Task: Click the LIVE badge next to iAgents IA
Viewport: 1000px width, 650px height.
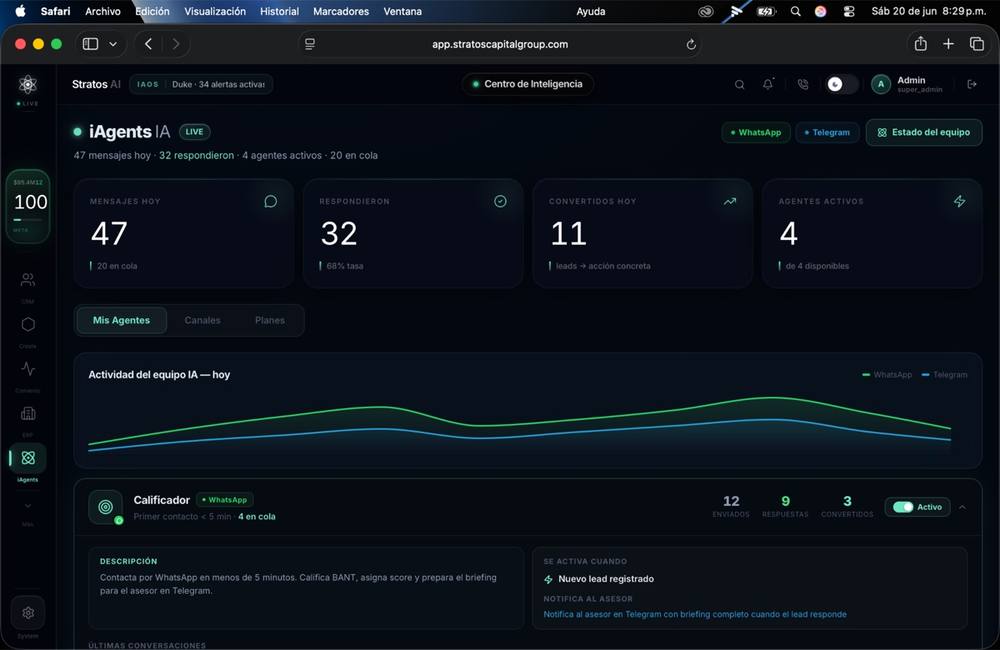Action: (195, 132)
